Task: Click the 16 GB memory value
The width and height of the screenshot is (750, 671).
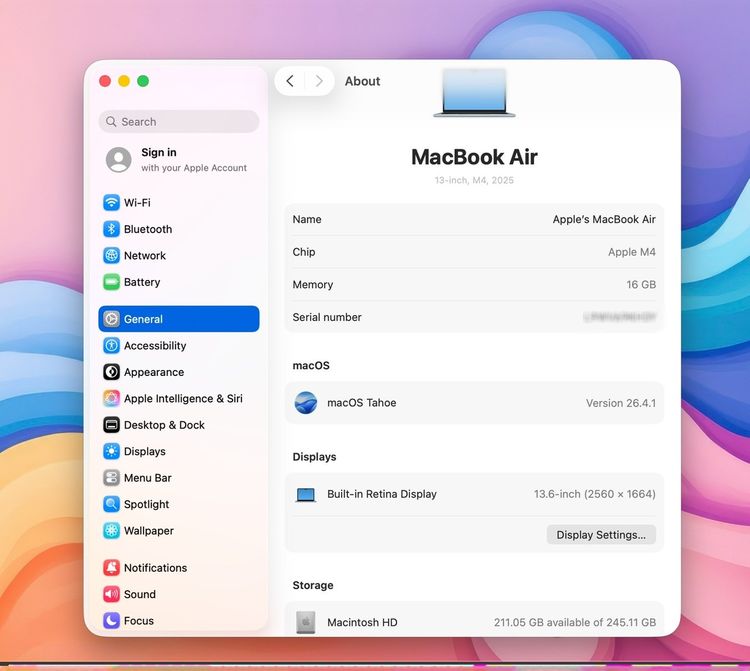Action: tap(641, 285)
